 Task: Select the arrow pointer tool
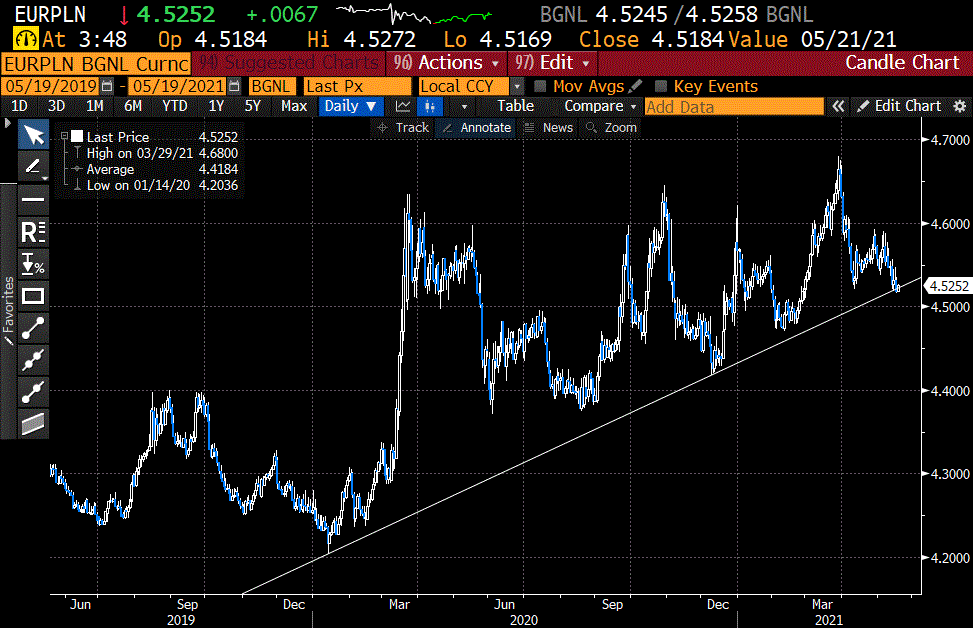click(x=33, y=135)
